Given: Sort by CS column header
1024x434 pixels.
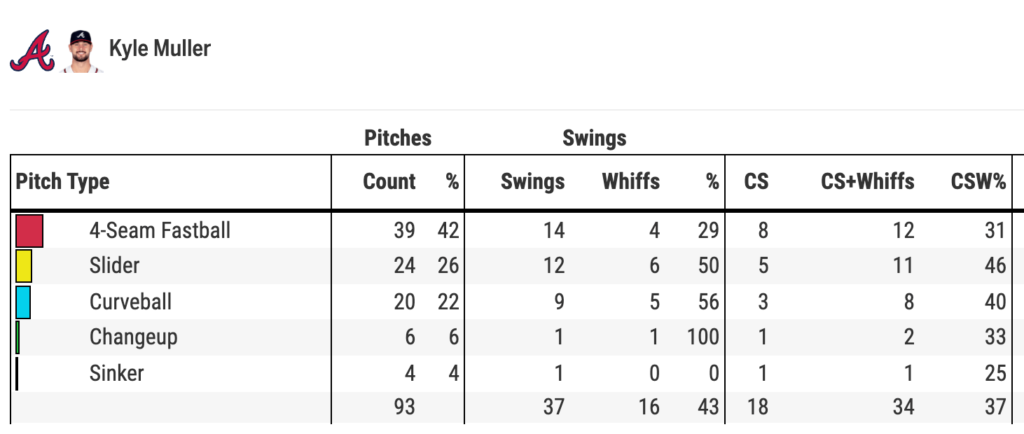Looking at the screenshot, I should (756, 182).
